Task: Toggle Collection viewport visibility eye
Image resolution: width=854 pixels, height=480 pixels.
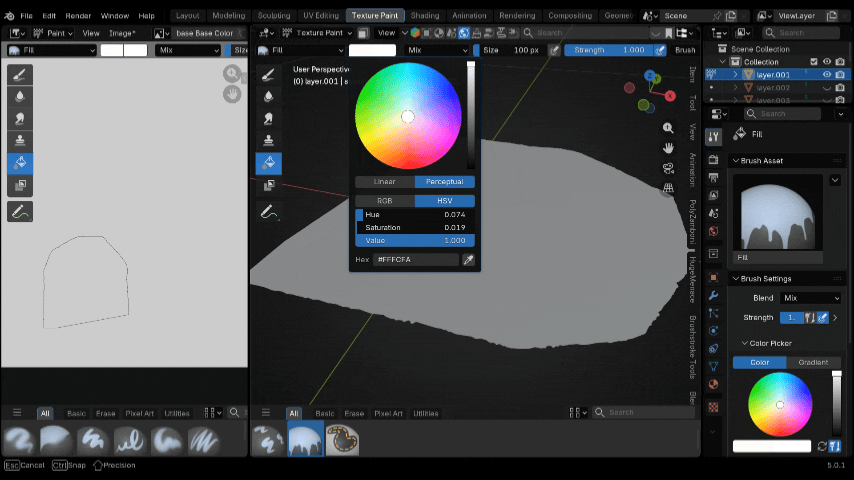Action: [x=827, y=62]
